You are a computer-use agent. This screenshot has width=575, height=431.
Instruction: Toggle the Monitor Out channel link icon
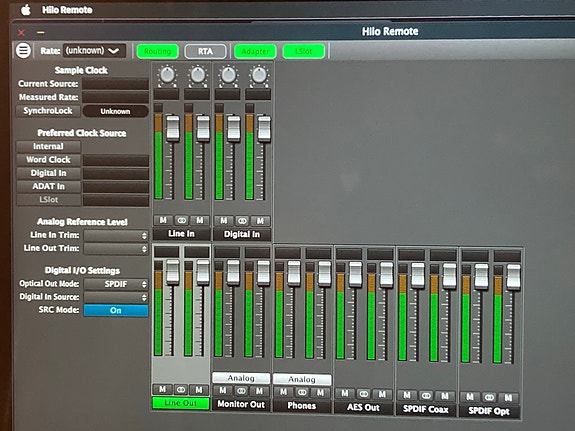coord(241,391)
